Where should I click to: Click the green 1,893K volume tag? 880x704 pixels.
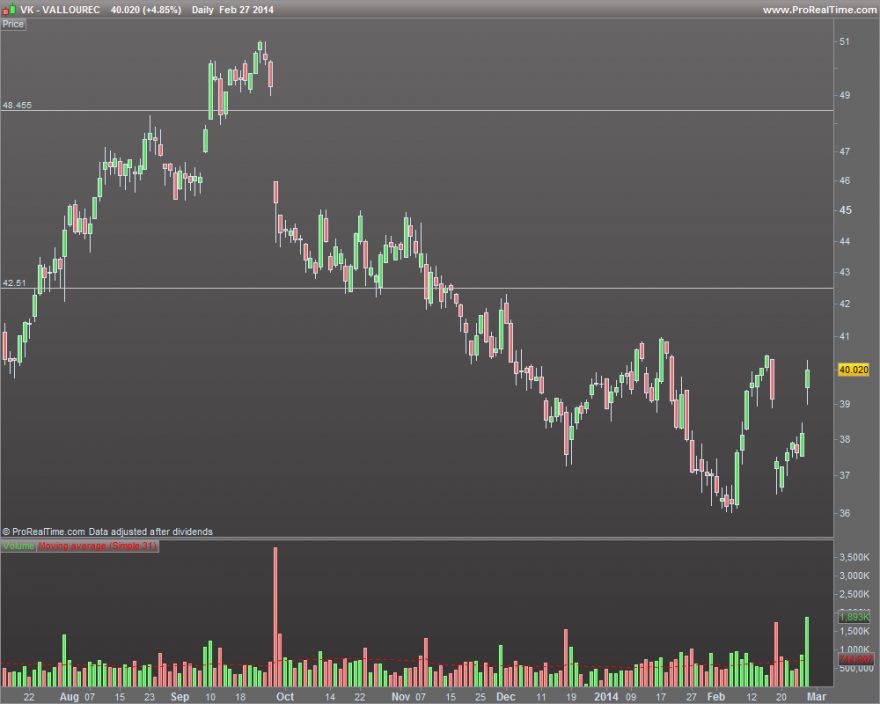(854, 616)
